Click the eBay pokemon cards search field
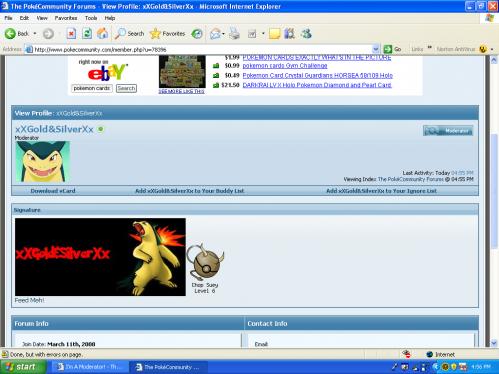The image size is (499, 374). click(x=92, y=88)
